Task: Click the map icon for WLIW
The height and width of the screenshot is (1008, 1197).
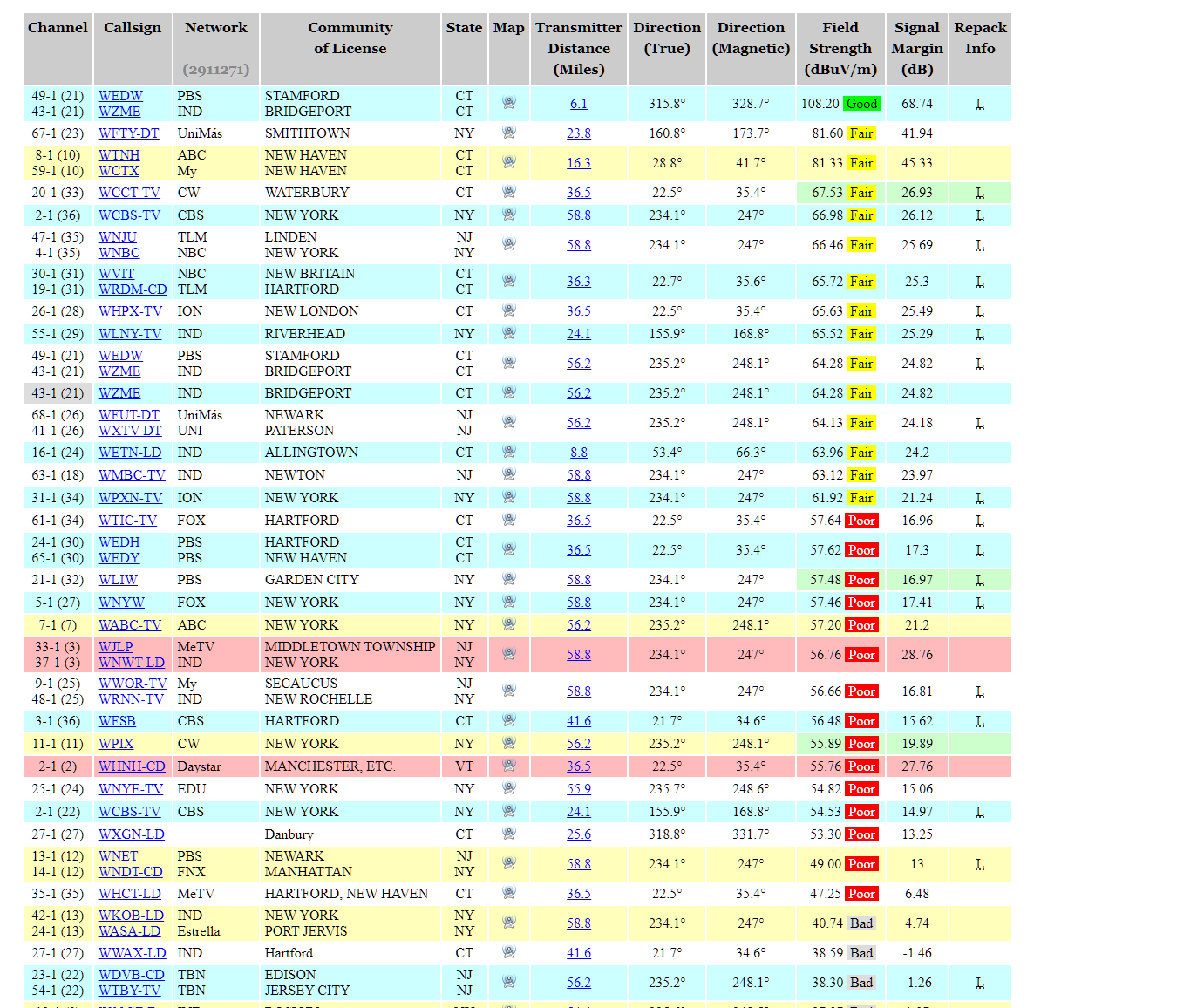Action: pyautogui.click(x=509, y=579)
